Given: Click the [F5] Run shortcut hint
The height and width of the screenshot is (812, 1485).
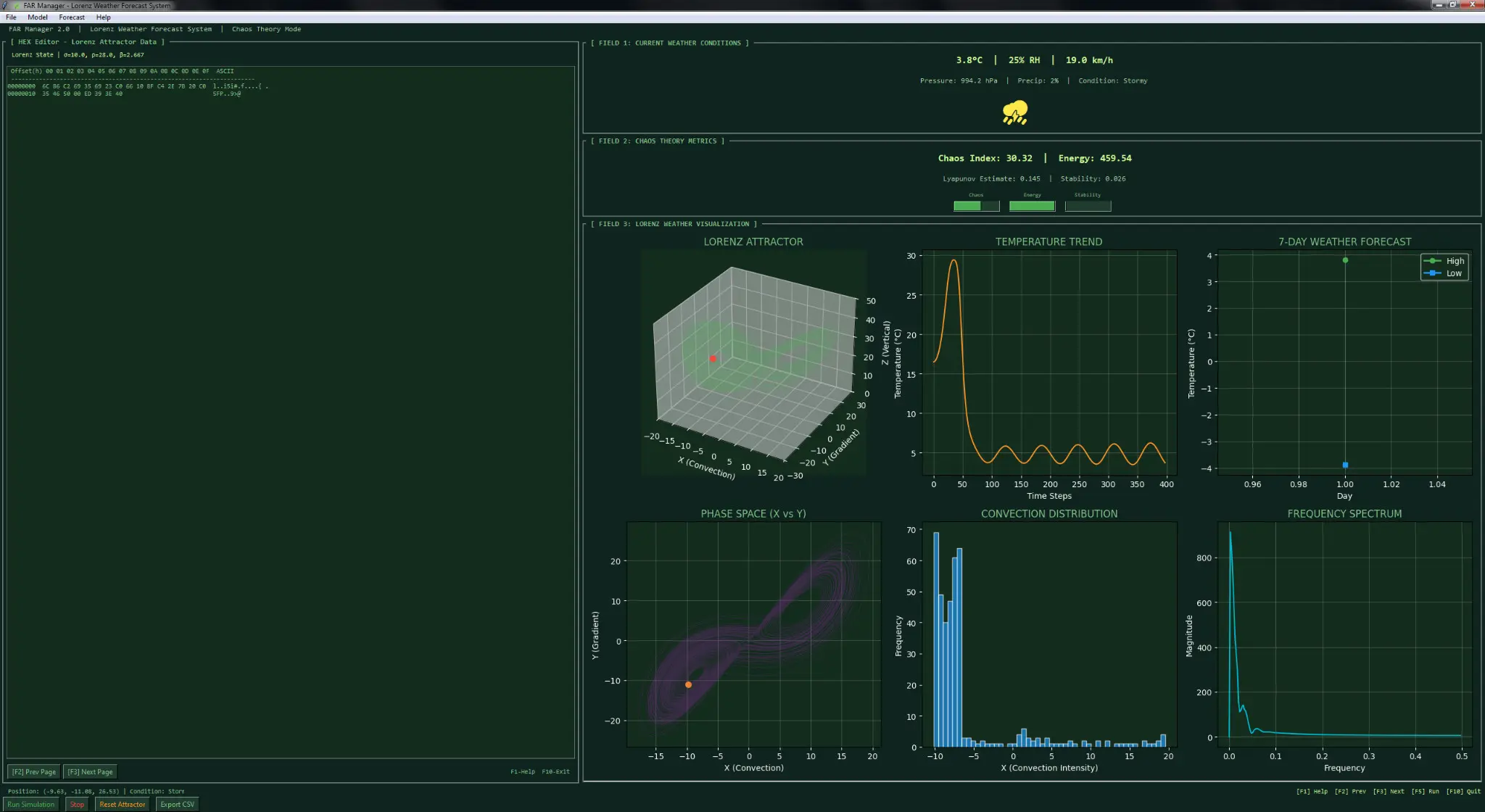Looking at the screenshot, I should click(x=1425, y=791).
